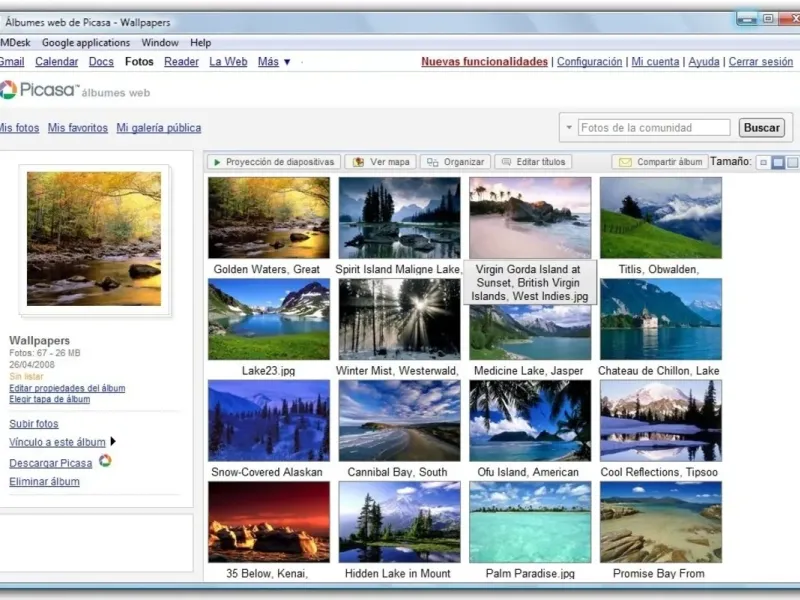Open the Window menu
The image size is (800, 600).
pyautogui.click(x=160, y=43)
